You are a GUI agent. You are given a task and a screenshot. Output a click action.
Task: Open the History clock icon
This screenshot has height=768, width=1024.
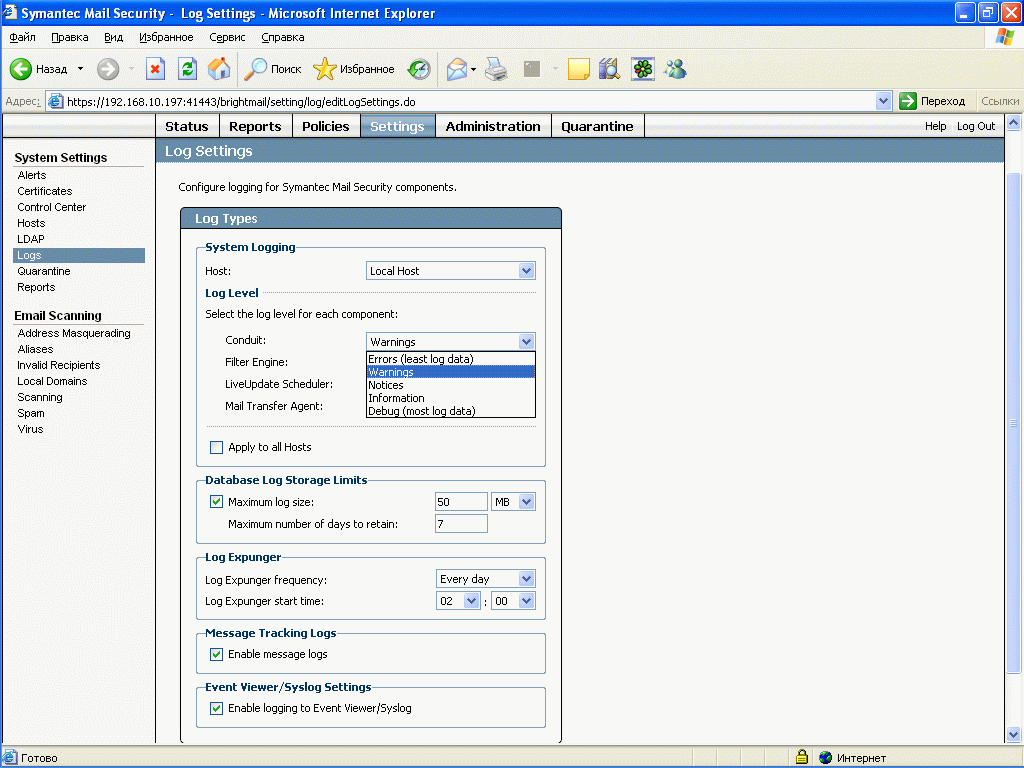pos(419,69)
